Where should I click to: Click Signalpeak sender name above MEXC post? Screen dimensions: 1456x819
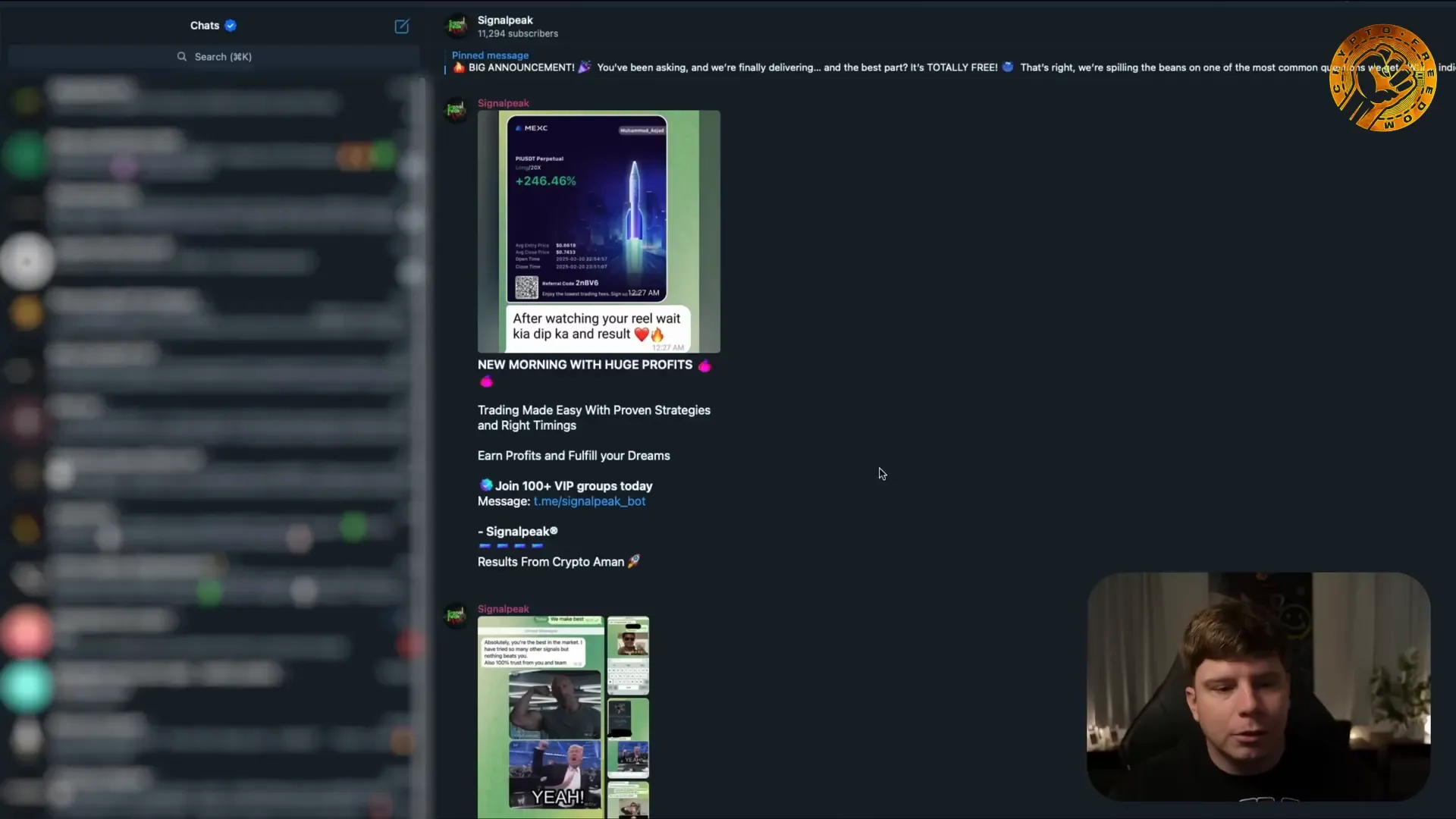tap(504, 103)
